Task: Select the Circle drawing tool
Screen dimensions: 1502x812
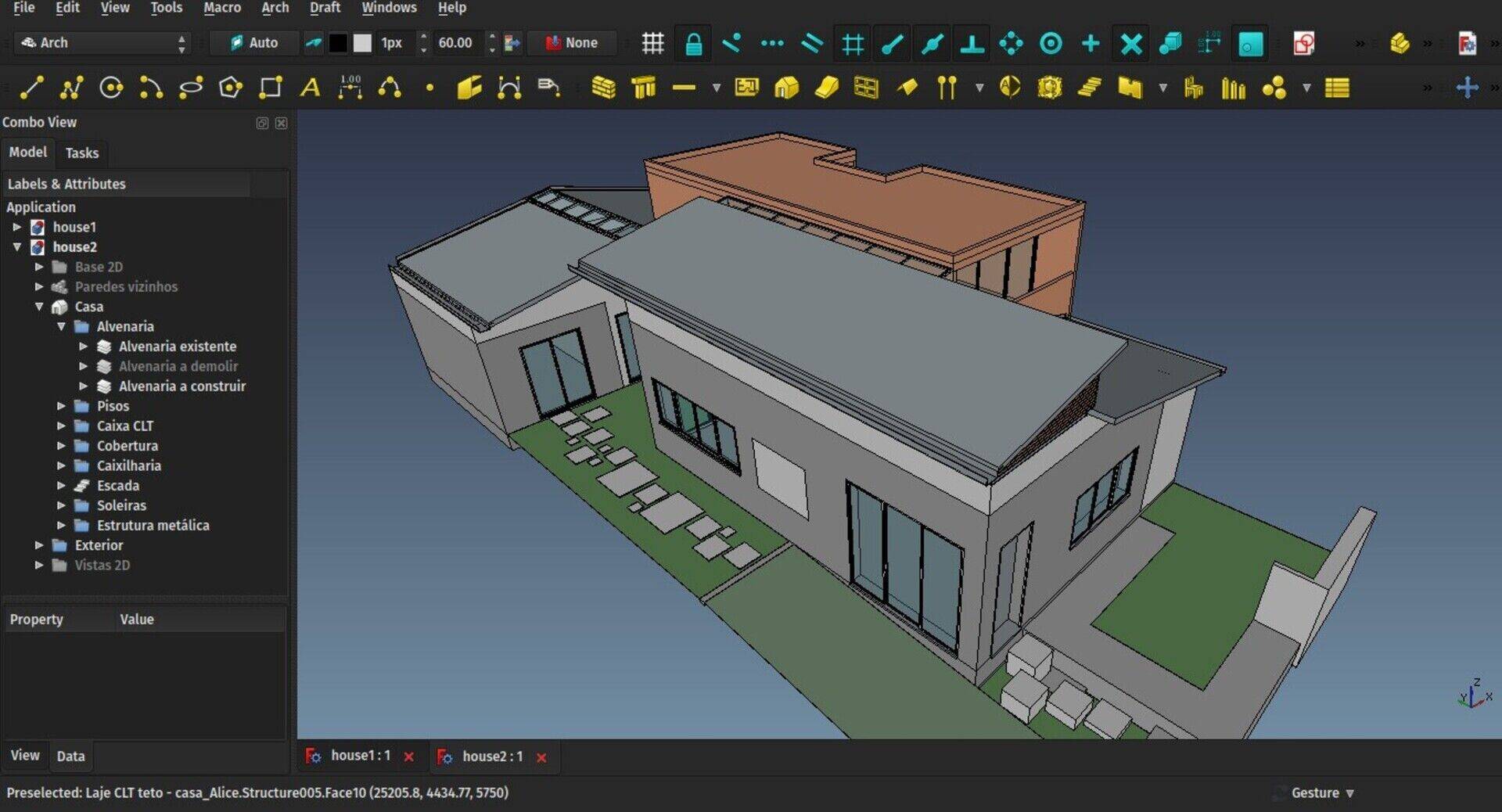Action: pyautogui.click(x=111, y=88)
